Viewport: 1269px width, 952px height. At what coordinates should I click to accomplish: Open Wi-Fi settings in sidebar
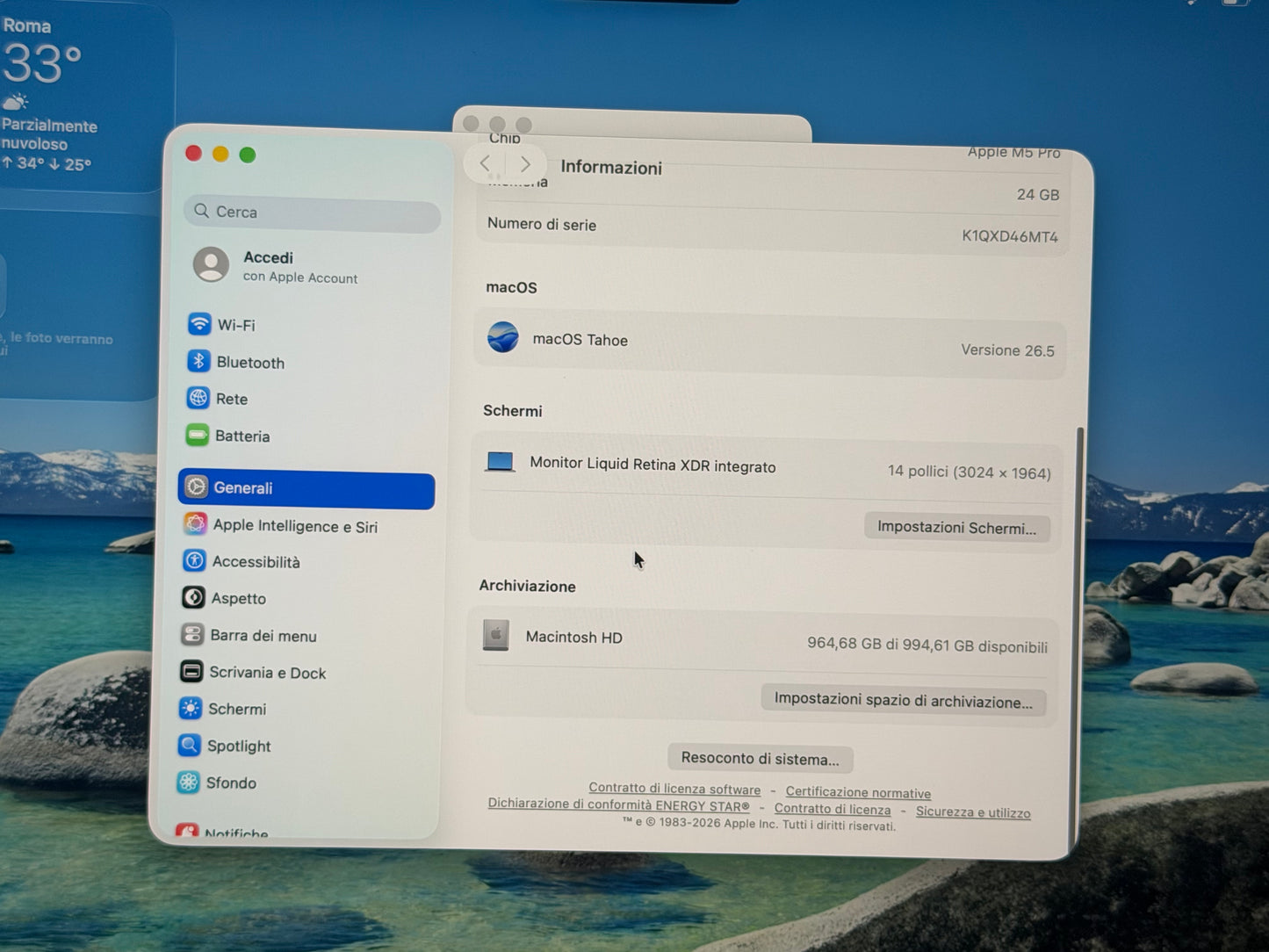221,324
